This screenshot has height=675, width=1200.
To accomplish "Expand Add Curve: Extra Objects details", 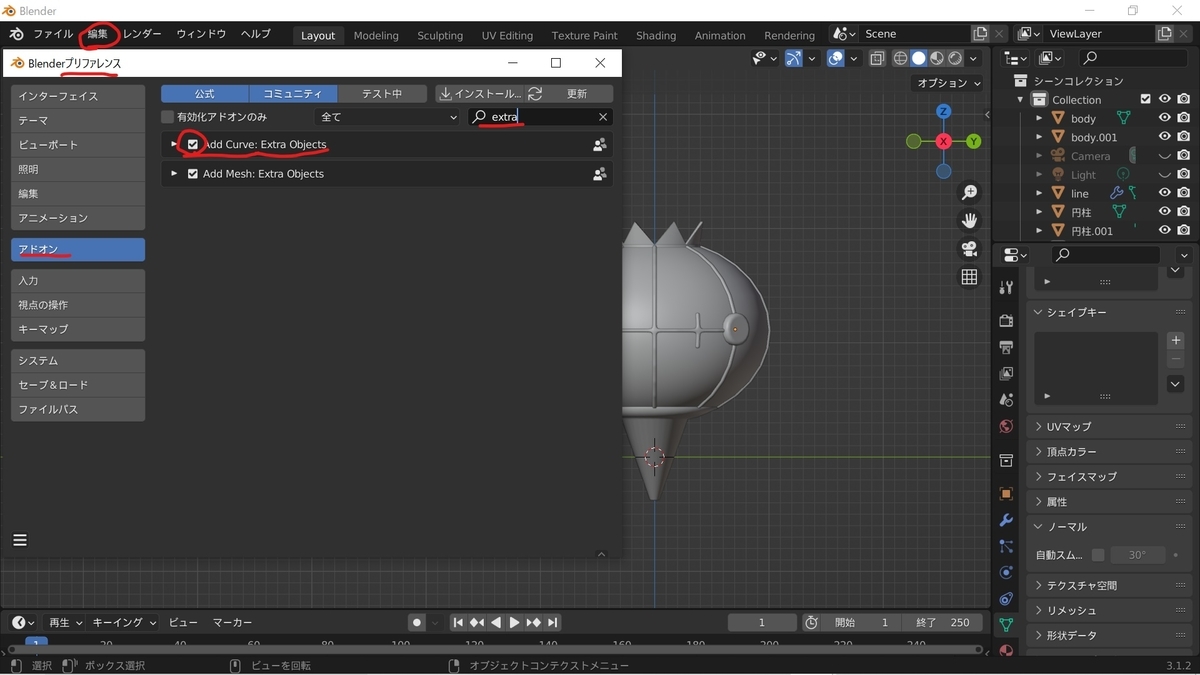I will click(174, 144).
